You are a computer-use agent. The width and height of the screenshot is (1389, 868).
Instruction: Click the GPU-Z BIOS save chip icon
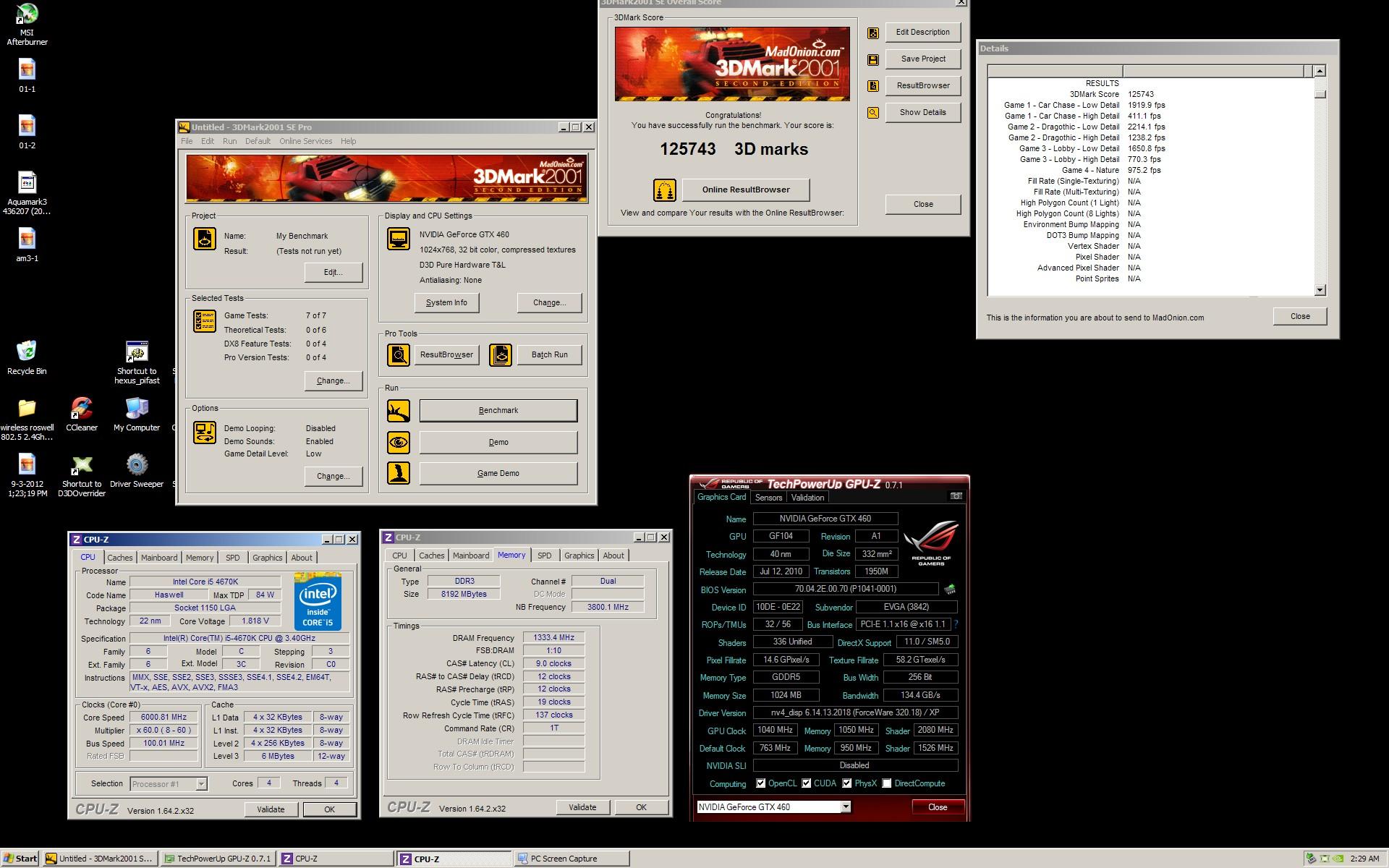pyautogui.click(x=950, y=590)
